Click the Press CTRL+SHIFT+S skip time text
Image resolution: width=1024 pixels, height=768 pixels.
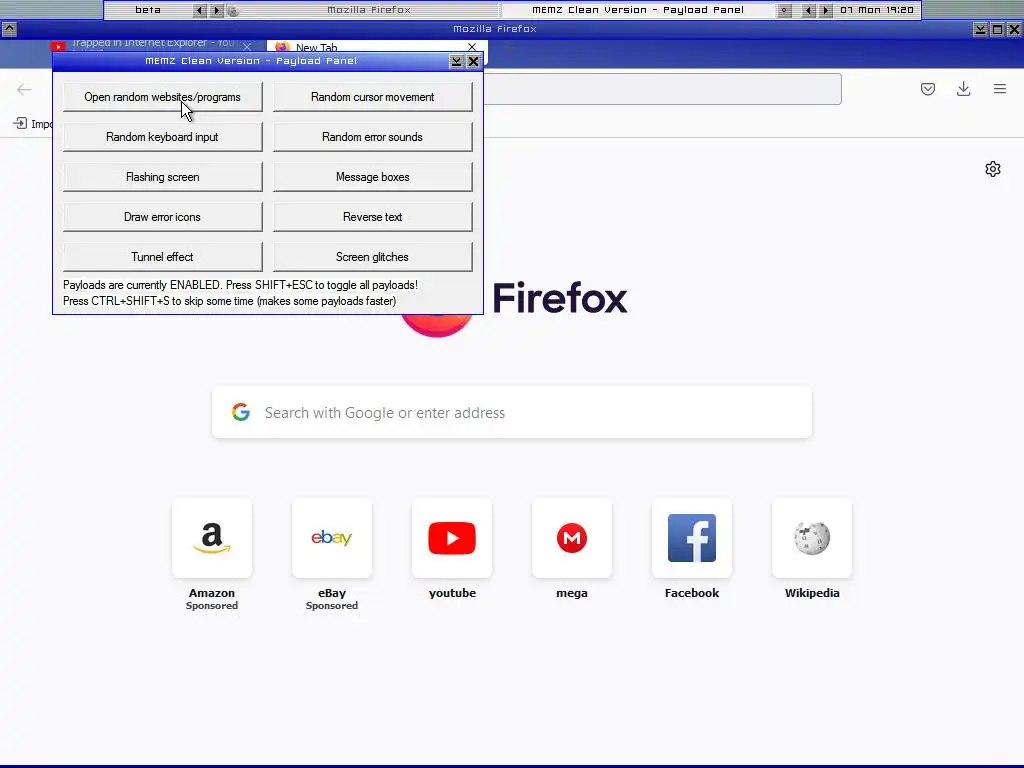[229, 301]
